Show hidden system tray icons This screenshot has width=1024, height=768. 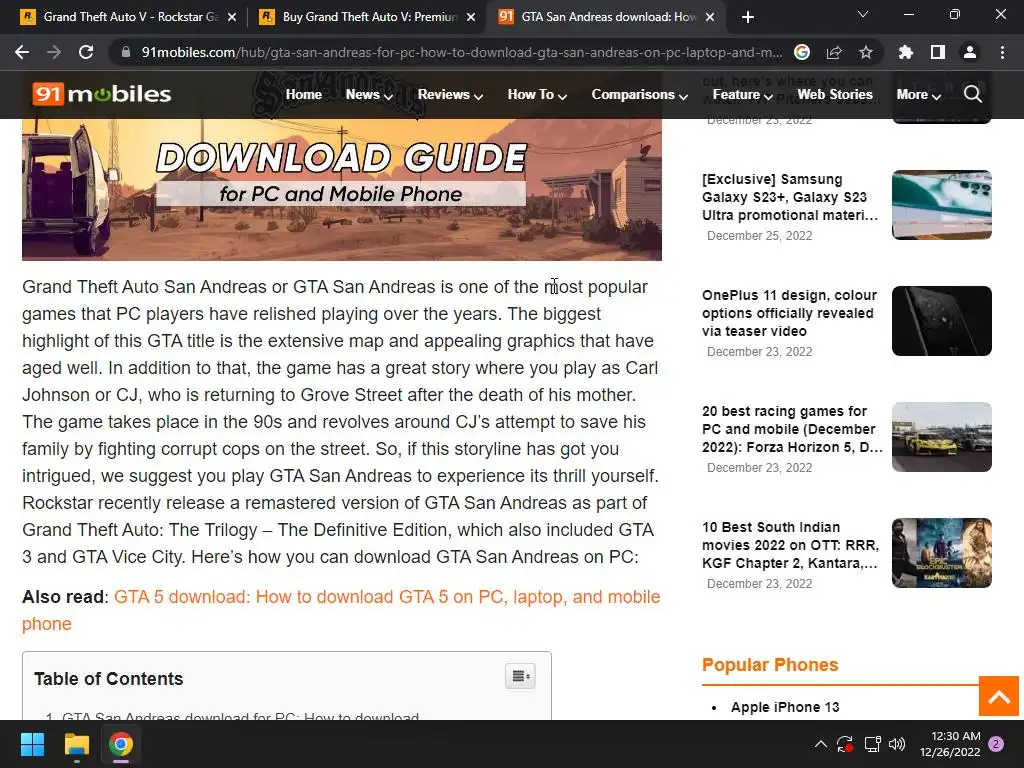(821, 744)
